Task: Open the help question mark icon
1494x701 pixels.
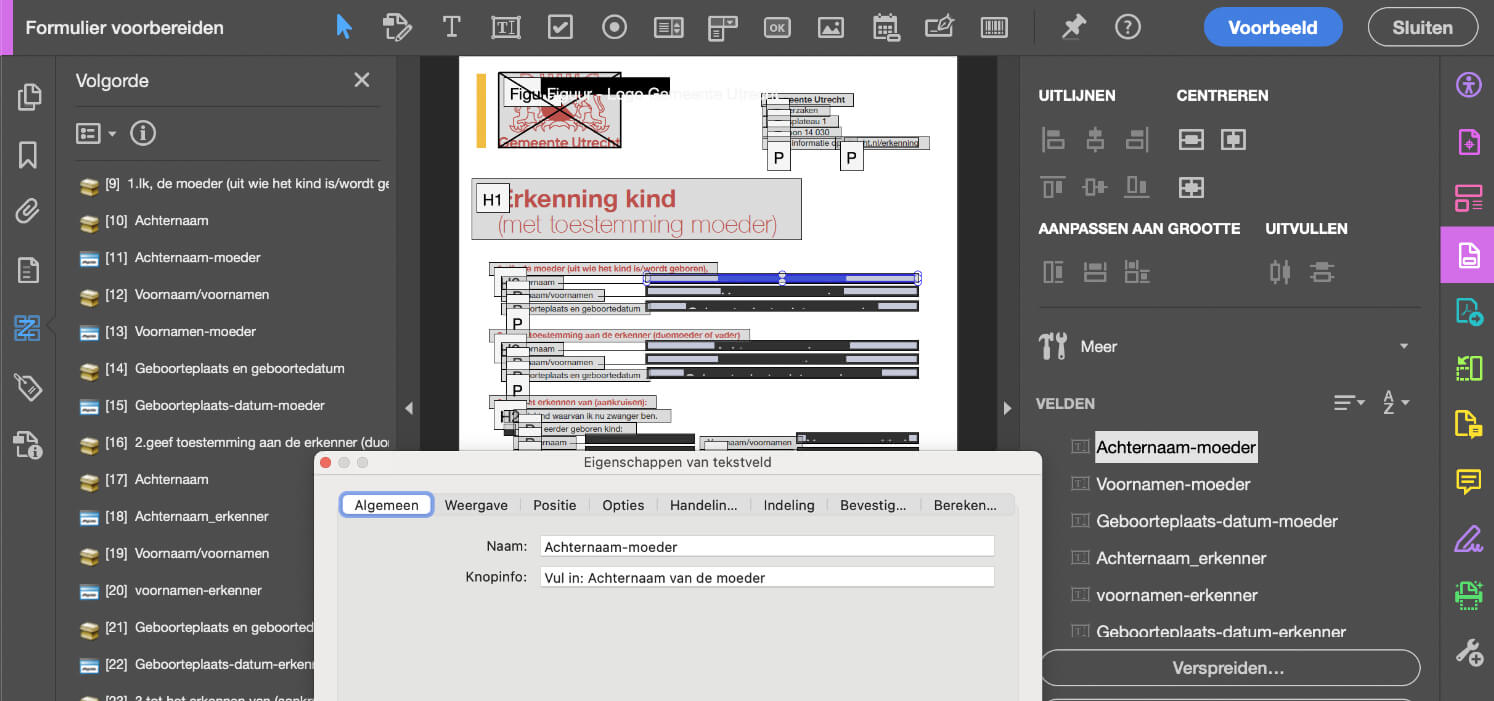Action: [x=1128, y=27]
